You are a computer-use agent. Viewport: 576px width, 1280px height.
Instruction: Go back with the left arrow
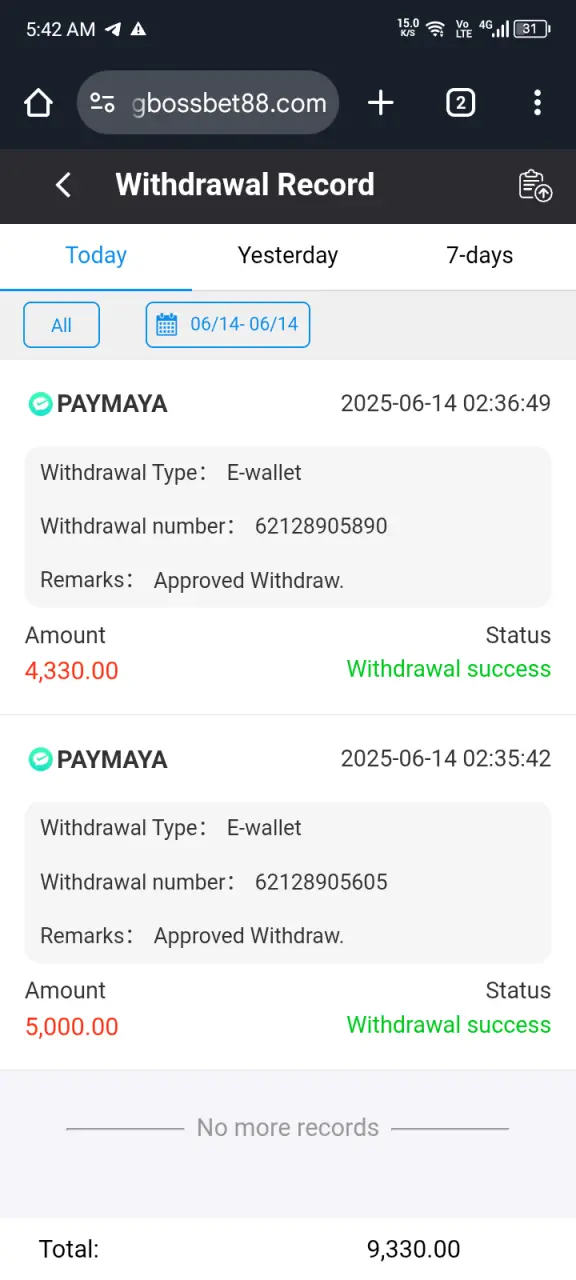pyautogui.click(x=63, y=185)
